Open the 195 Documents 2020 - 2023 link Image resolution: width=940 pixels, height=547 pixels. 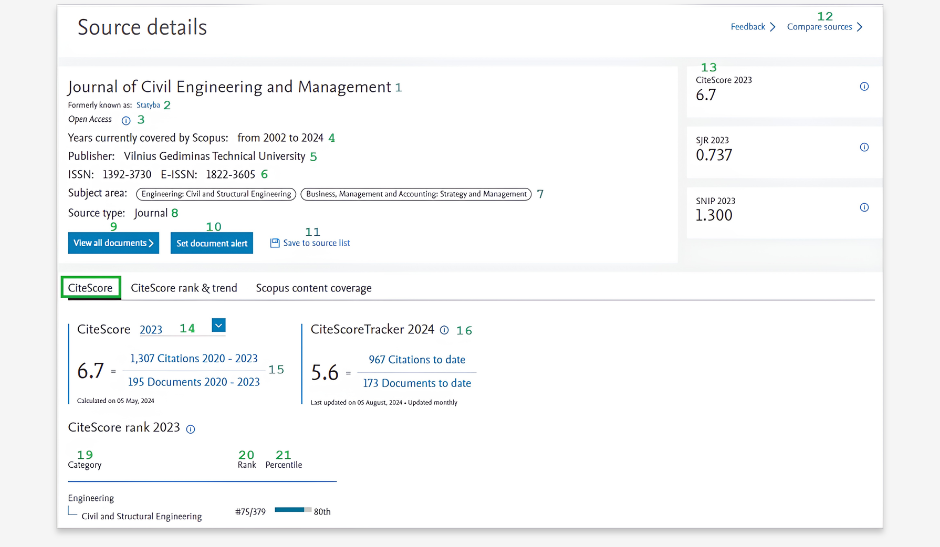tap(194, 382)
